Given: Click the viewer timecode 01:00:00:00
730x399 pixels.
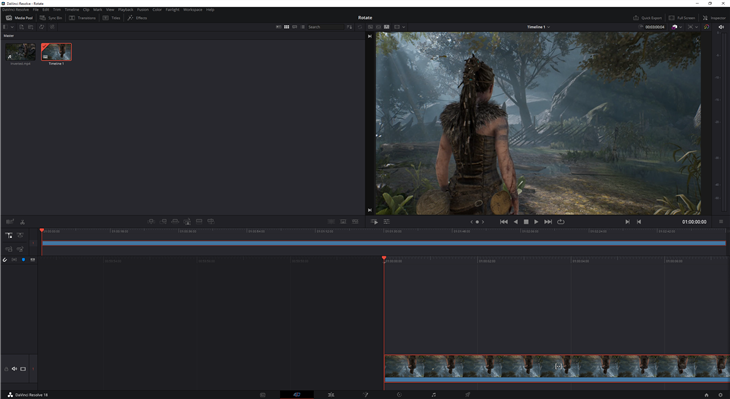Looking at the screenshot, I should click(694, 222).
